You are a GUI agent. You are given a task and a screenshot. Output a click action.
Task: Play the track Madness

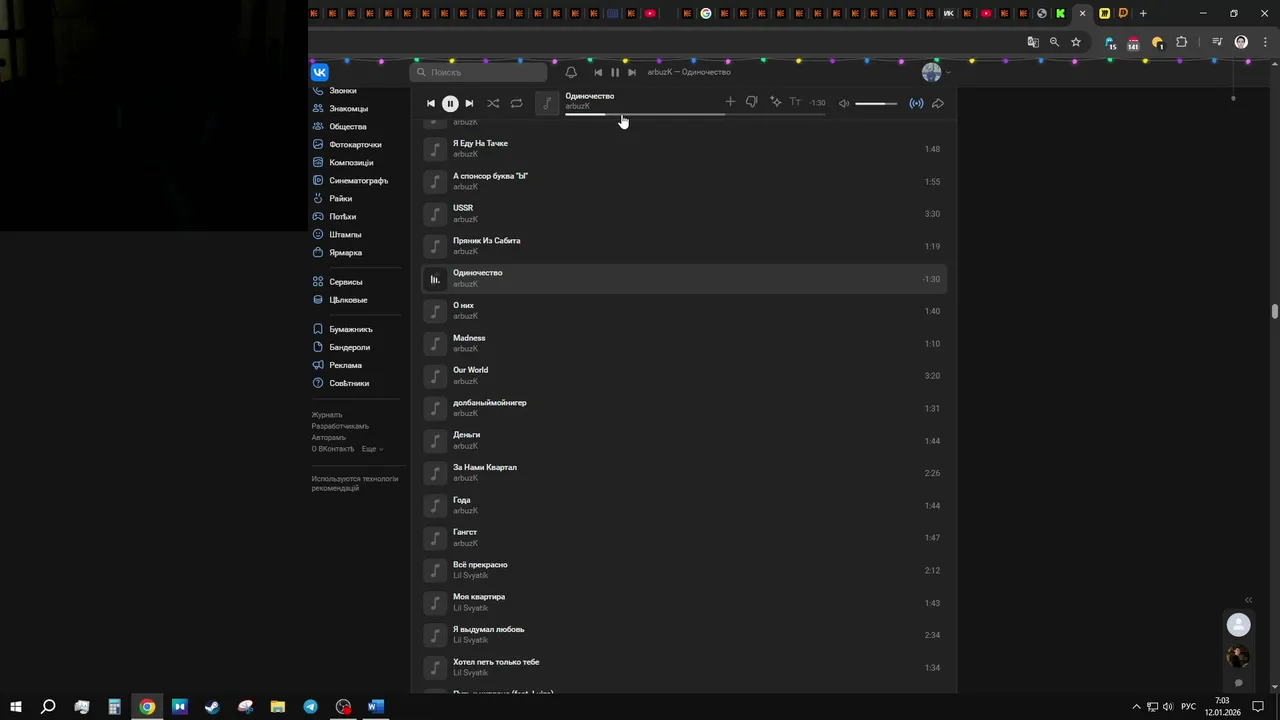[684, 343]
